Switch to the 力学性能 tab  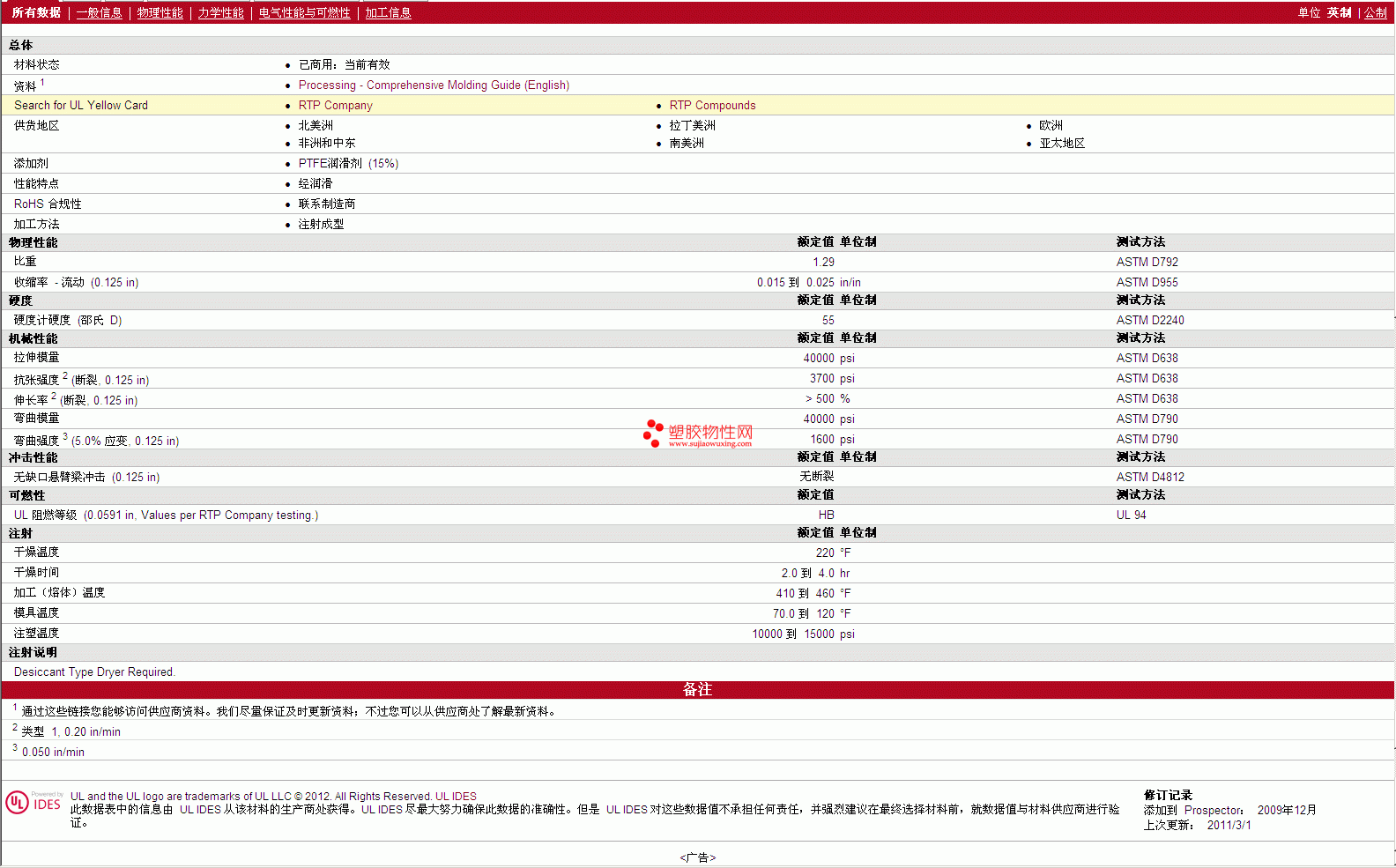[220, 12]
